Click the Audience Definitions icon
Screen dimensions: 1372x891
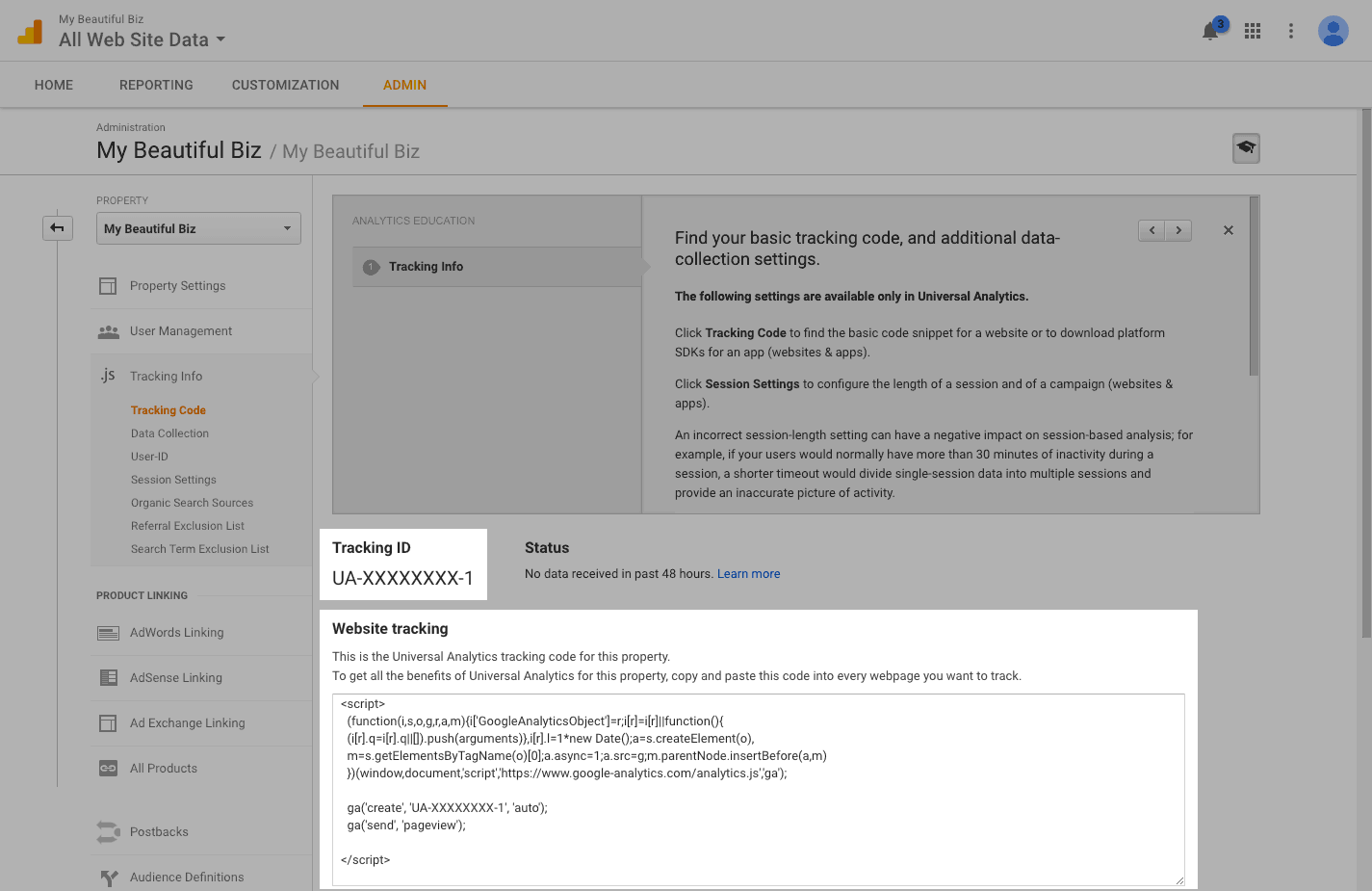pos(109,878)
